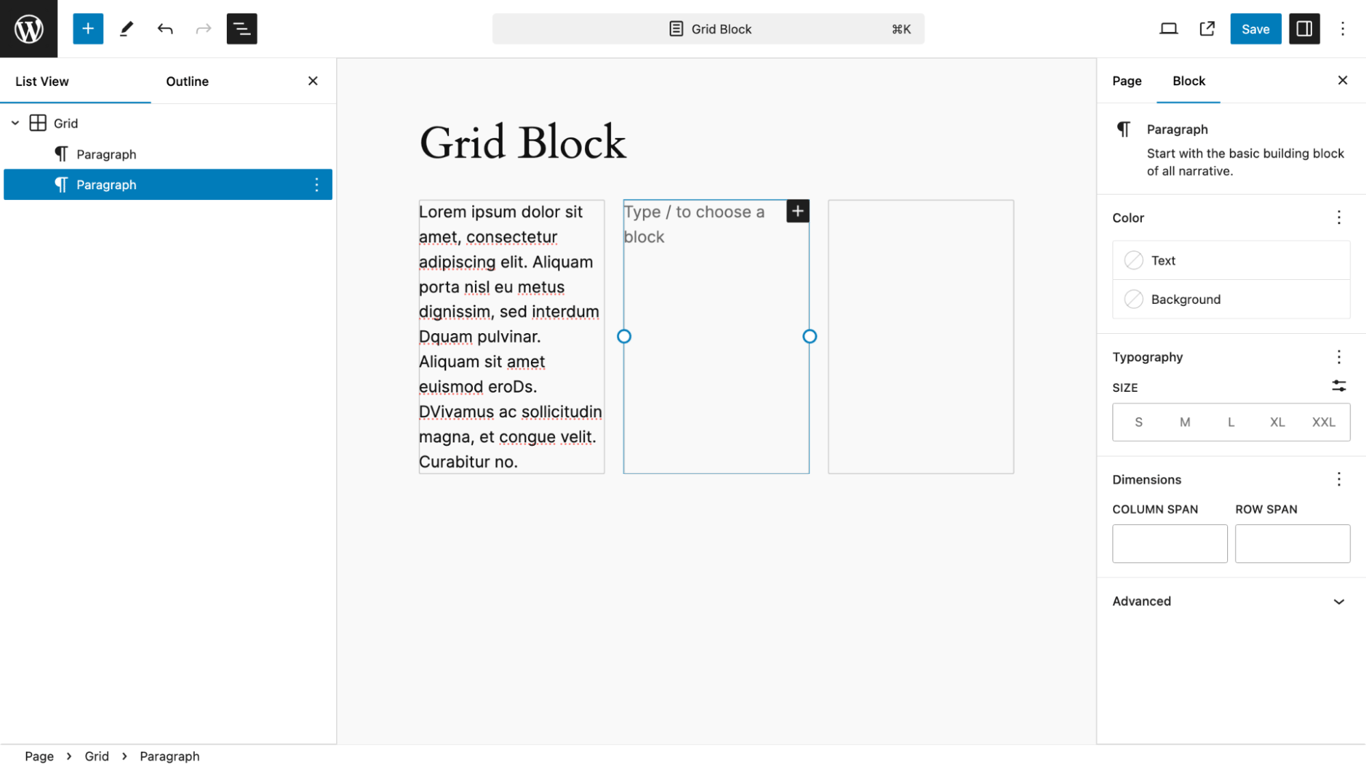Open the Document Overview icon

point(241,28)
